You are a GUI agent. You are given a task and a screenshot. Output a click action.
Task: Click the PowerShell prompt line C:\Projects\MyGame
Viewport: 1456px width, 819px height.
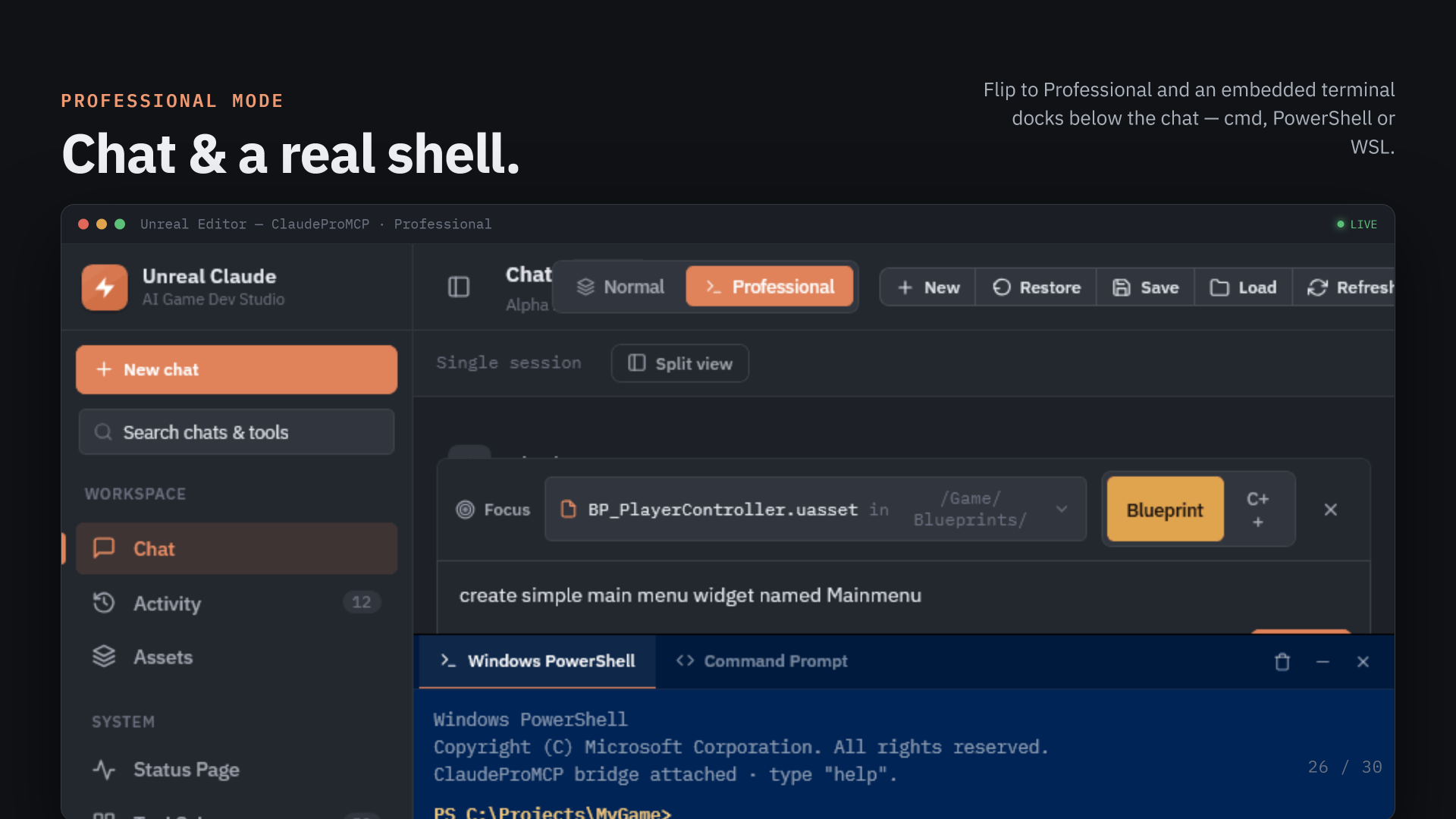552,812
